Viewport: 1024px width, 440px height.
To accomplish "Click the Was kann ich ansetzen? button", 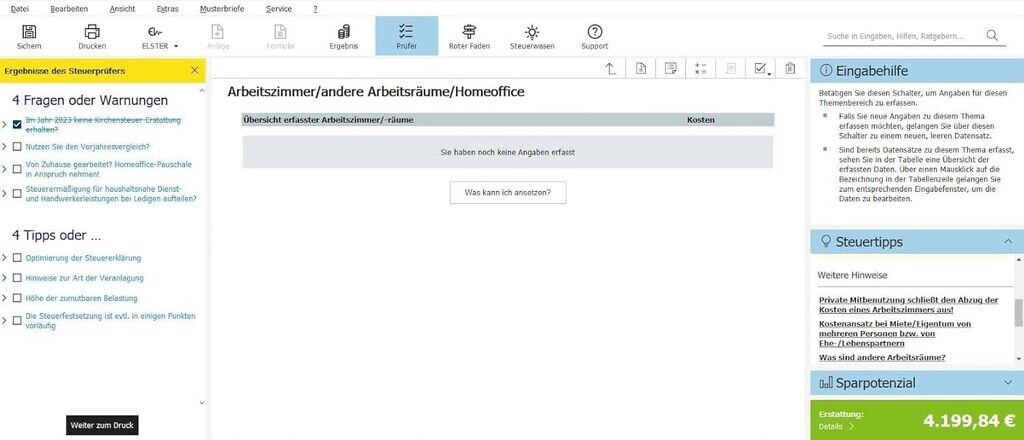I will tap(508, 192).
